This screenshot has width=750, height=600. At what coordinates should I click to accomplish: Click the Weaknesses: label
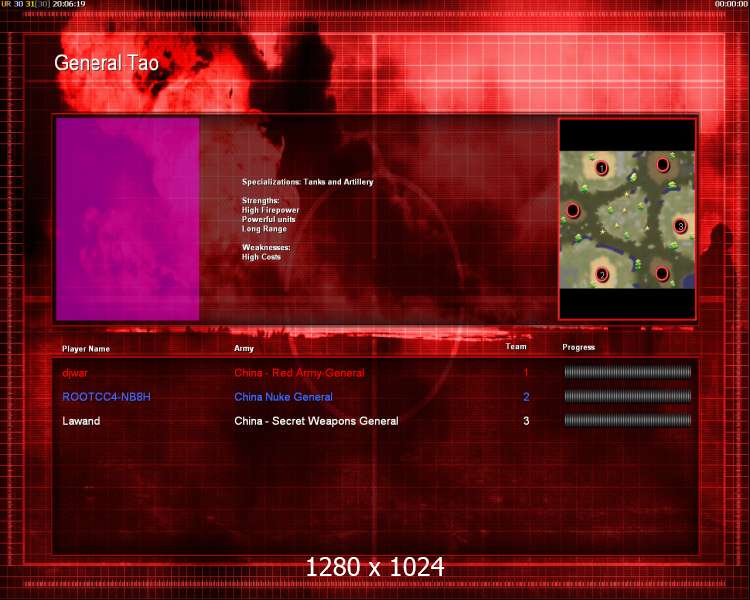click(x=266, y=247)
